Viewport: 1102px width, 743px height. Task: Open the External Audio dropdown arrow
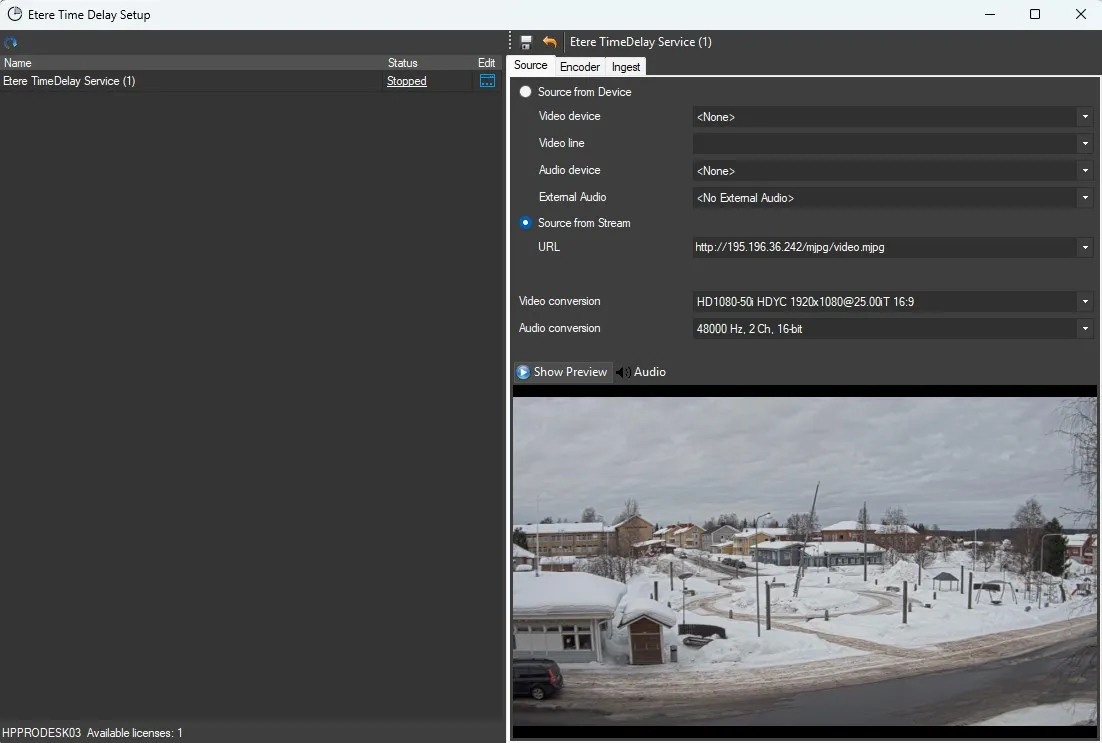1085,198
